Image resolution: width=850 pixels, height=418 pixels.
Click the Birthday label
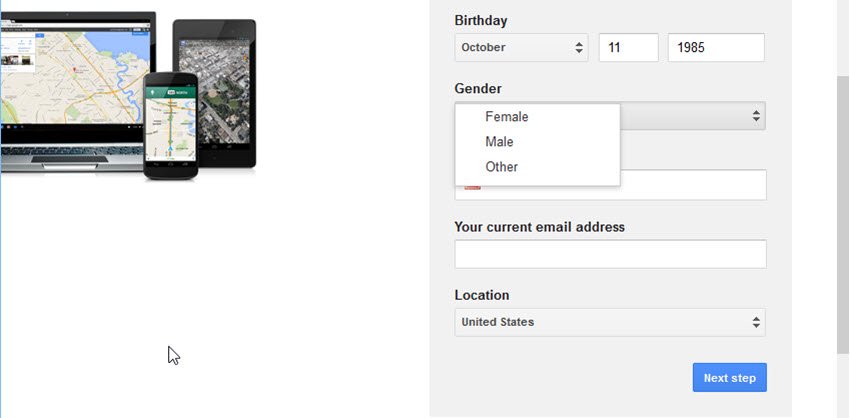coord(480,20)
